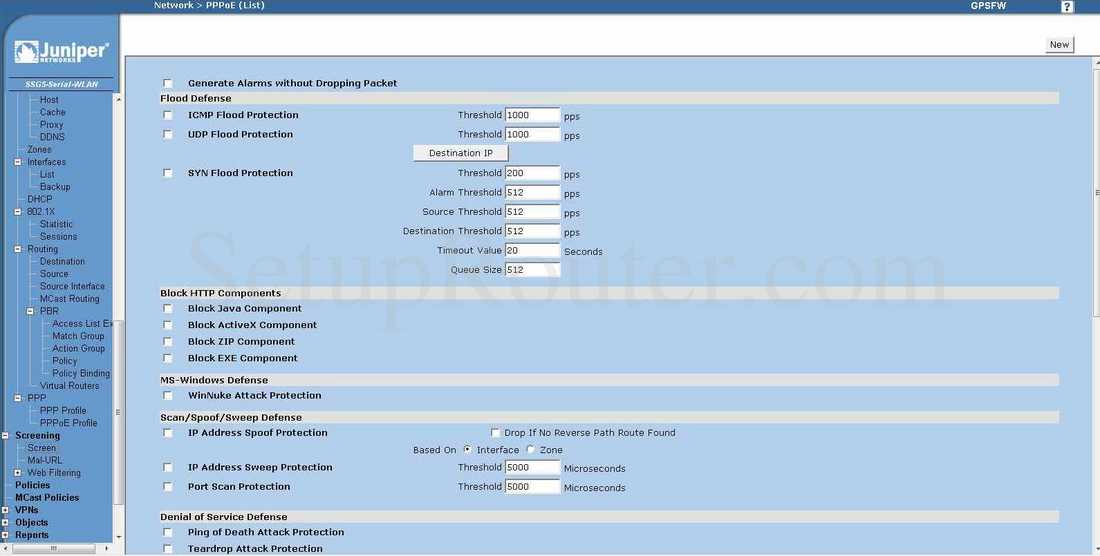Click SYN Alarm Threshold field
Screen dimensions: 1100x556
coord(532,193)
